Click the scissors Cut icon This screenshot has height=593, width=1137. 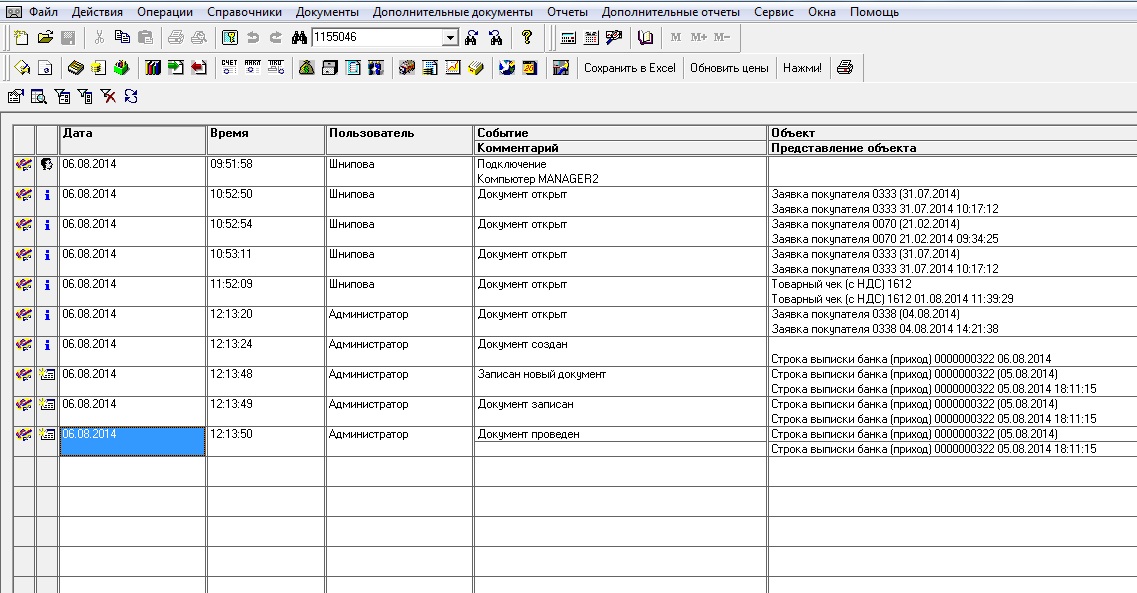pos(99,38)
